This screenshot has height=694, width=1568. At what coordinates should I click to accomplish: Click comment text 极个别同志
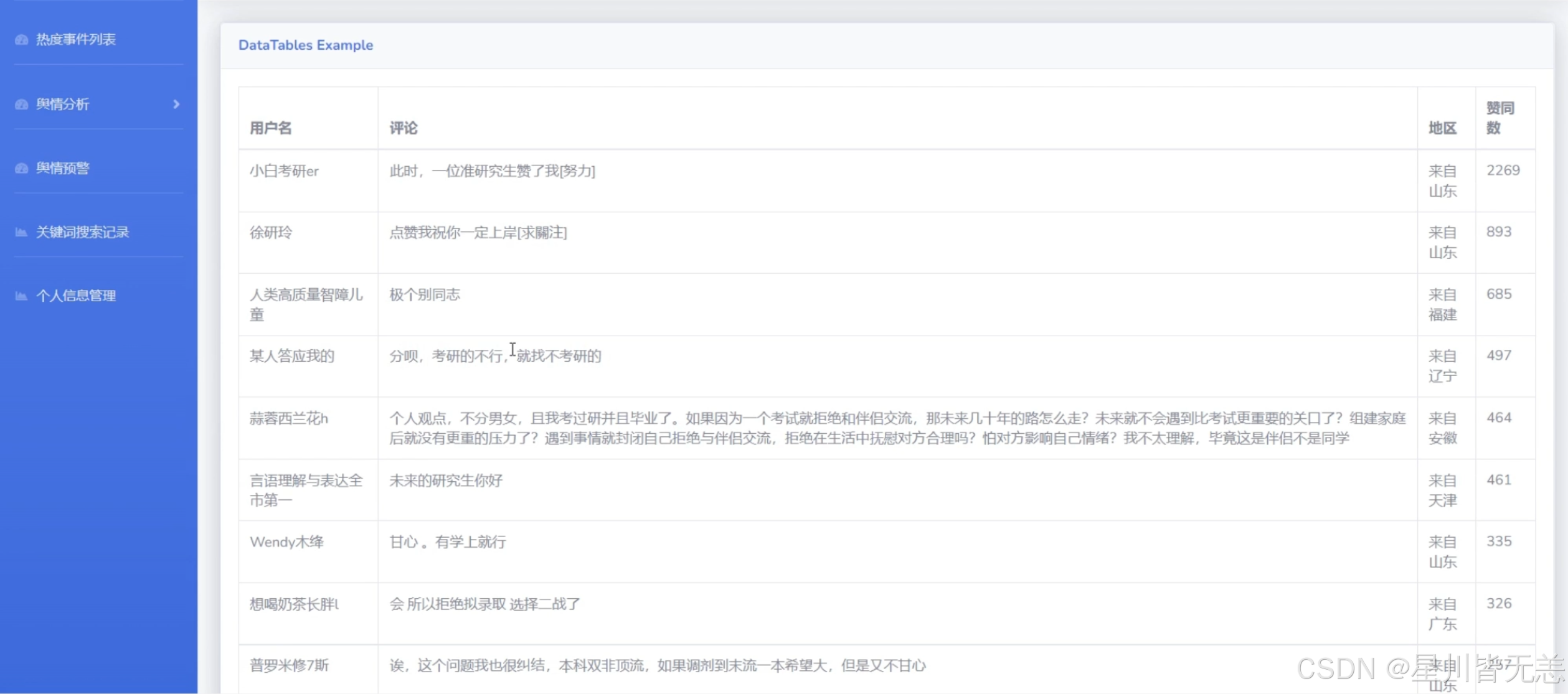tap(425, 294)
